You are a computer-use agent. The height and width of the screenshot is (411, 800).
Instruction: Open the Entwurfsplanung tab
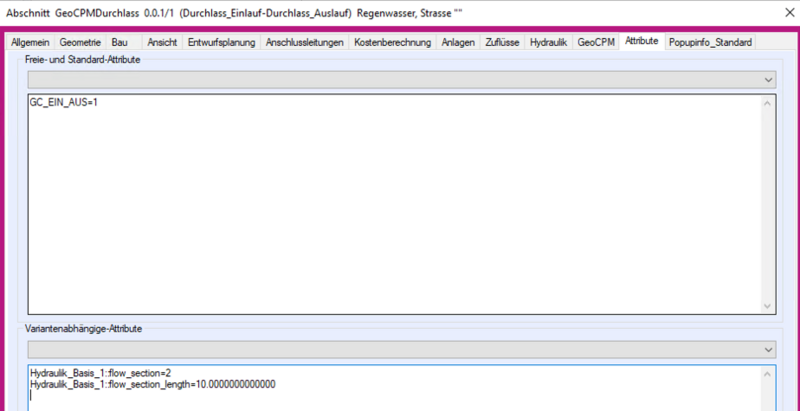[x=222, y=43]
